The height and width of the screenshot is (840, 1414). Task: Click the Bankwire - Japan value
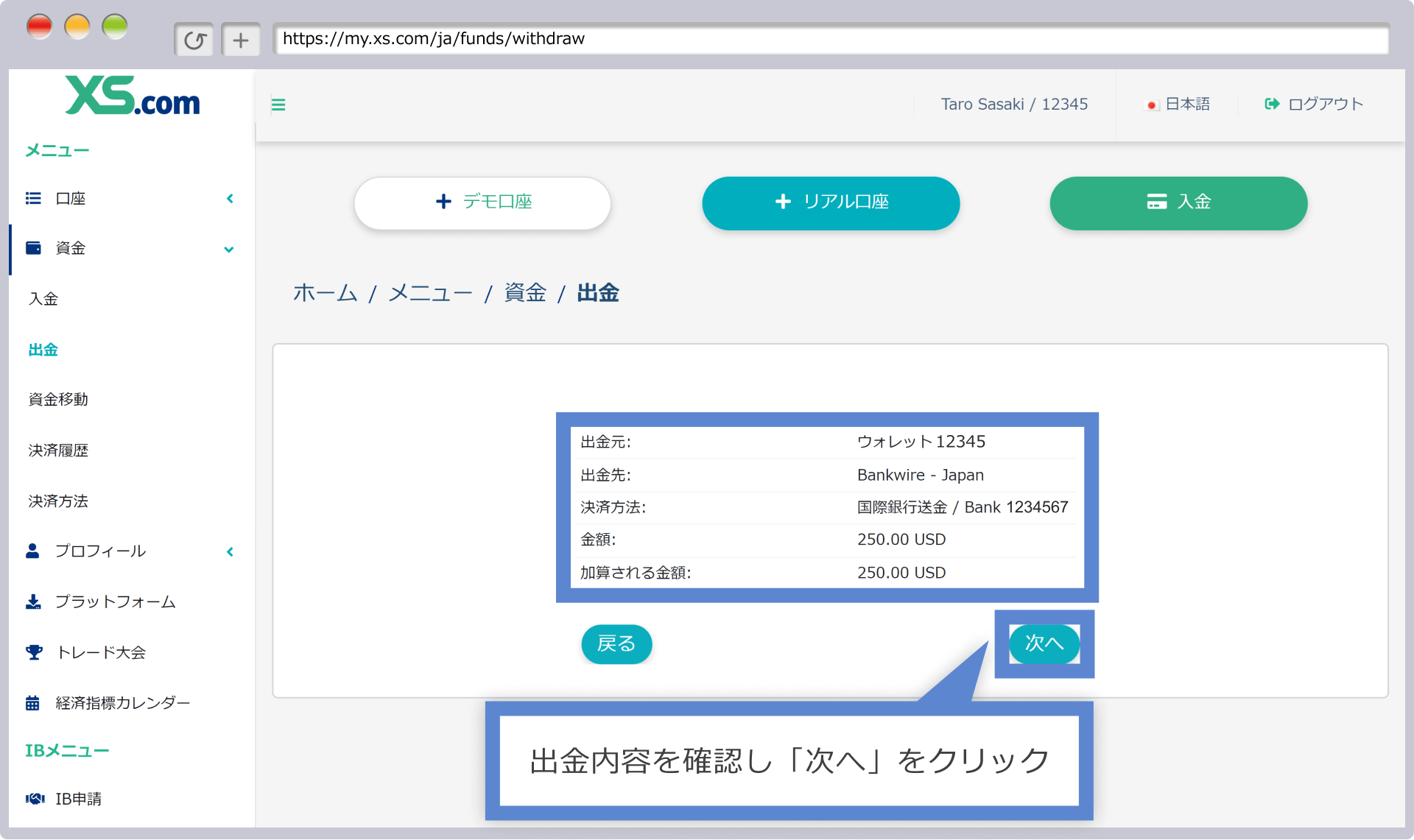tap(921, 475)
